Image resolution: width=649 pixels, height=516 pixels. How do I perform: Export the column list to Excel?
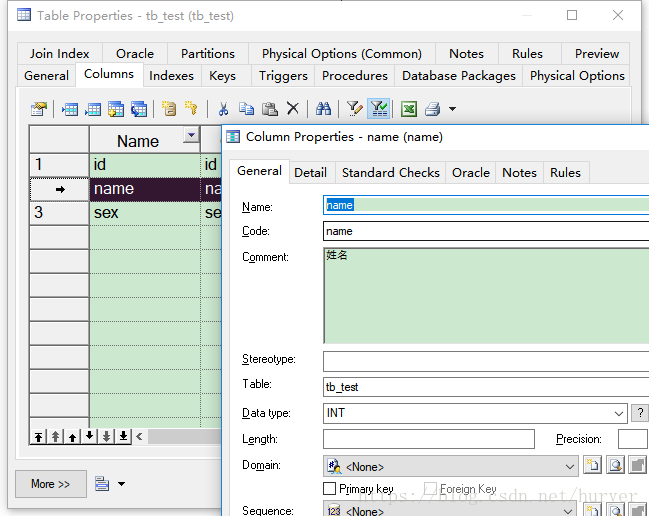click(x=409, y=109)
